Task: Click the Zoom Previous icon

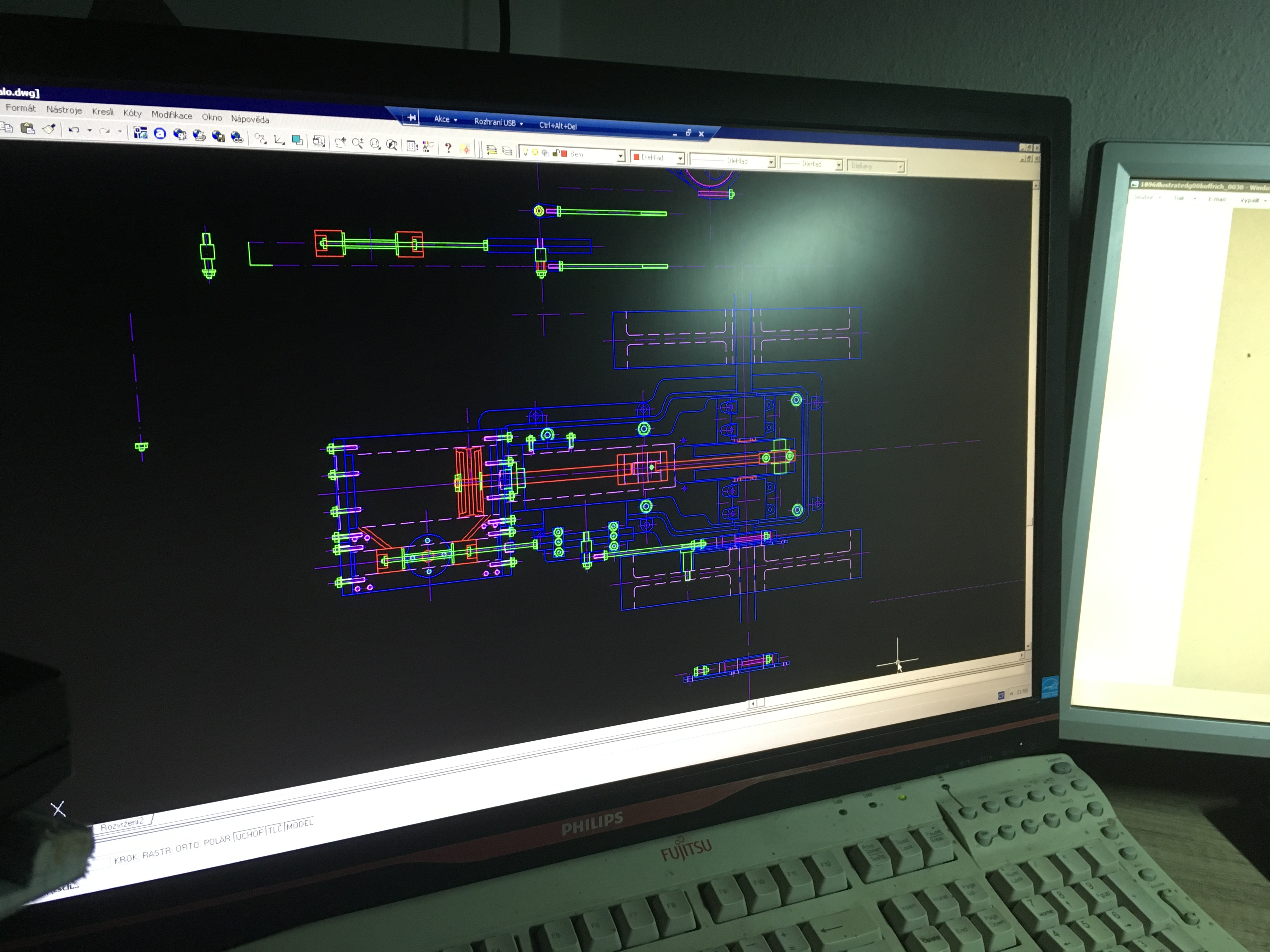Action: pyautogui.click(x=392, y=144)
